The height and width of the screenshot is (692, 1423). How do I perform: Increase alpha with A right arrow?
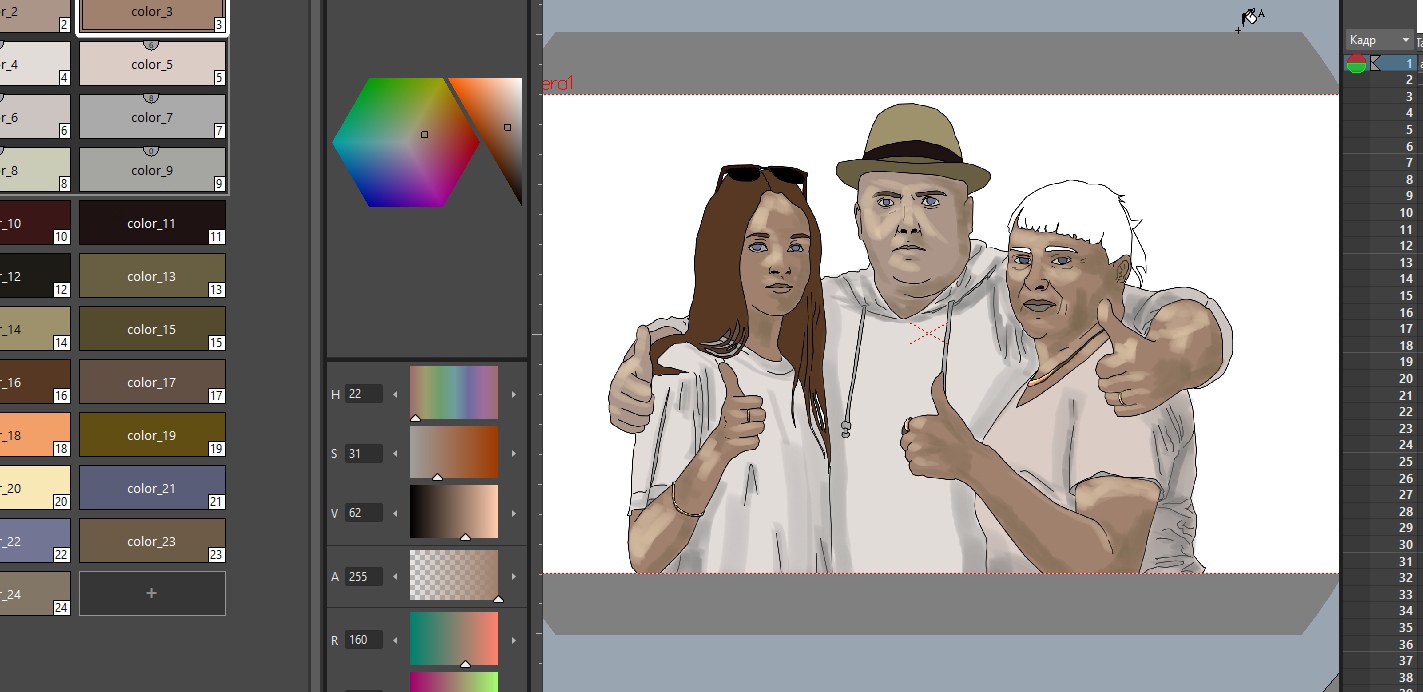click(x=514, y=576)
